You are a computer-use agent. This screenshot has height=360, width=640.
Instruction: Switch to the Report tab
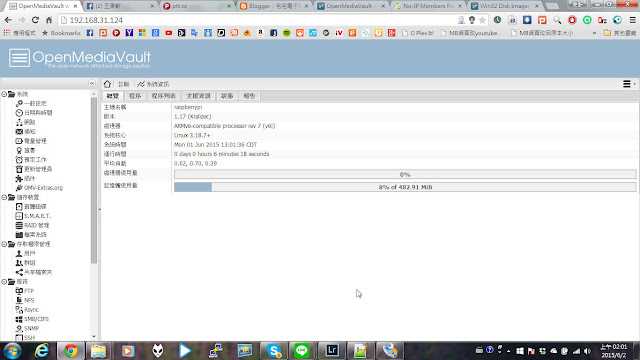pyautogui.click(x=249, y=96)
